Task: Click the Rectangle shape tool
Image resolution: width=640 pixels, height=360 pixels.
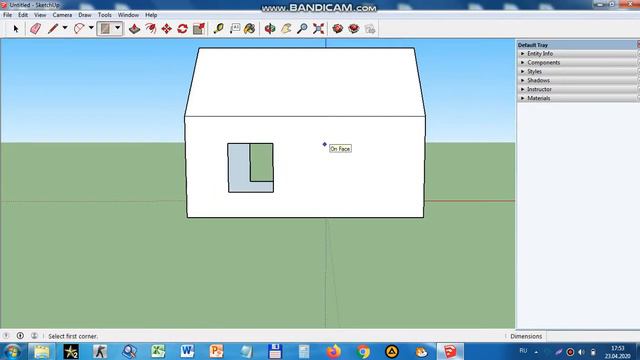Action: point(105,29)
